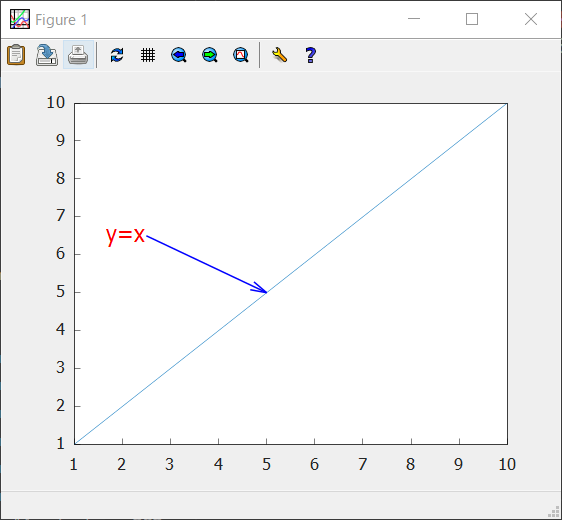
Task: Replot the graph with refresh icon
Action: click(x=117, y=55)
